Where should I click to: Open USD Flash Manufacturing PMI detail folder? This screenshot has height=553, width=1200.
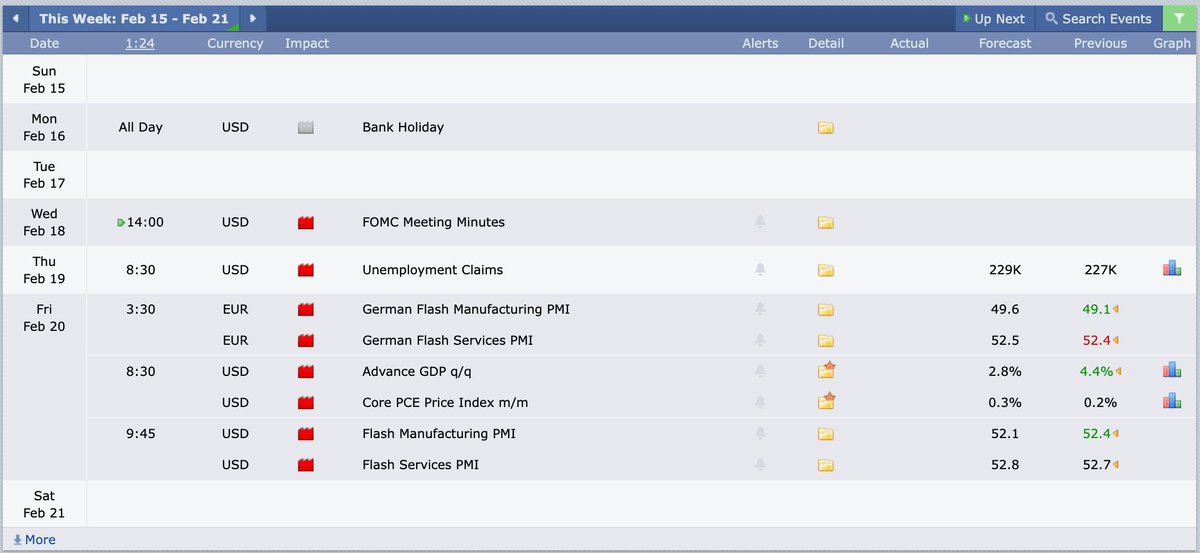pos(825,434)
